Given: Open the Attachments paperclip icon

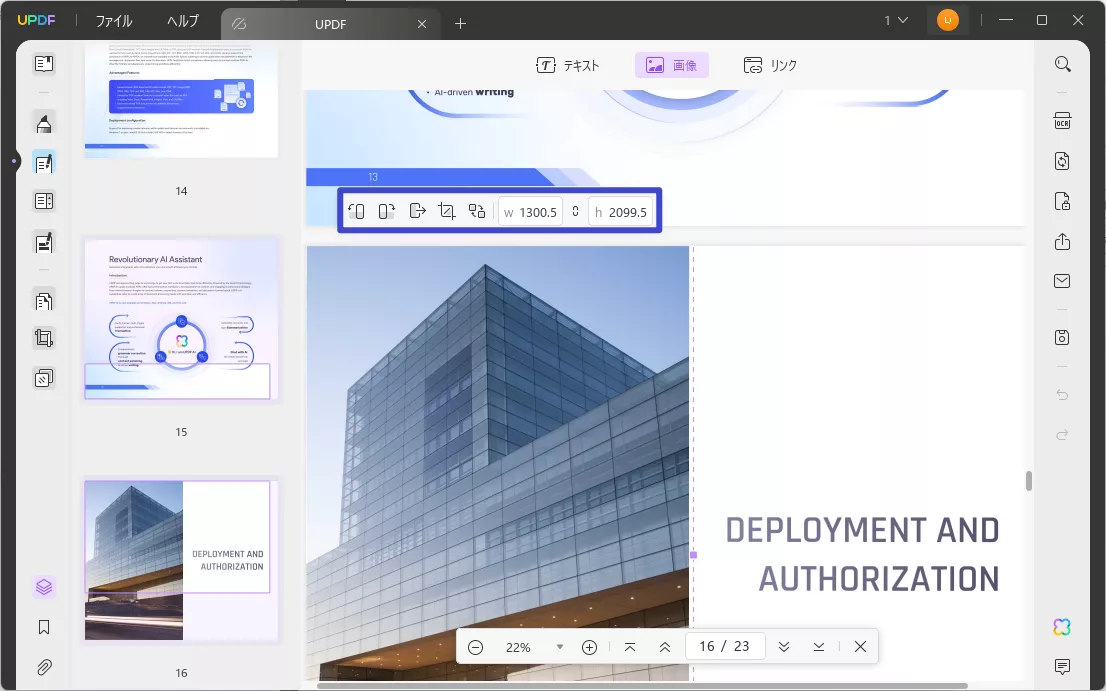Looking at the screenshot, I should click(44, 667).
